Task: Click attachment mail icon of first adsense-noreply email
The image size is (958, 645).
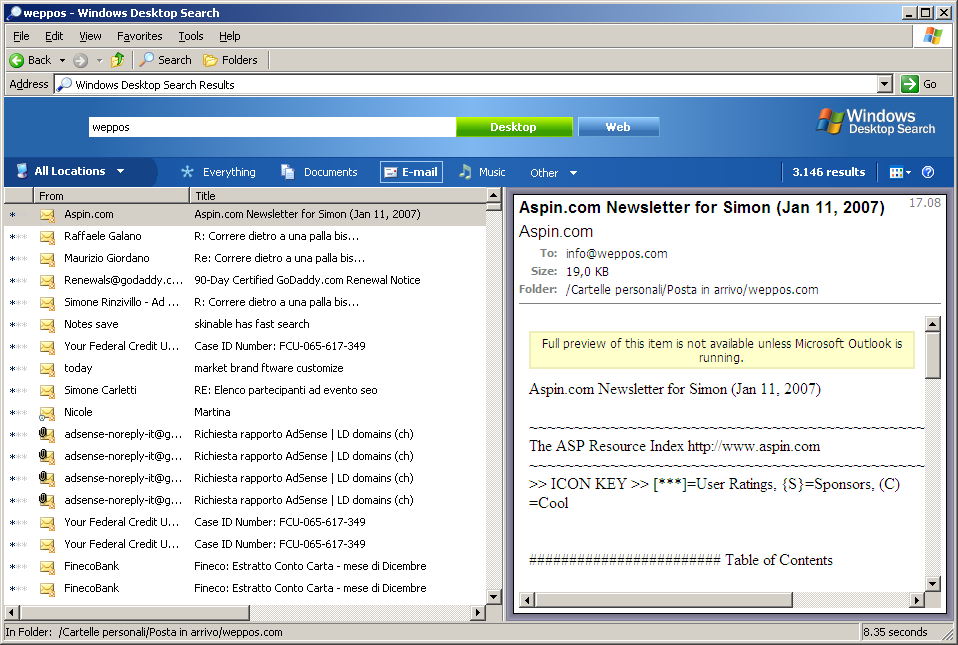Action: coord(47,434)
